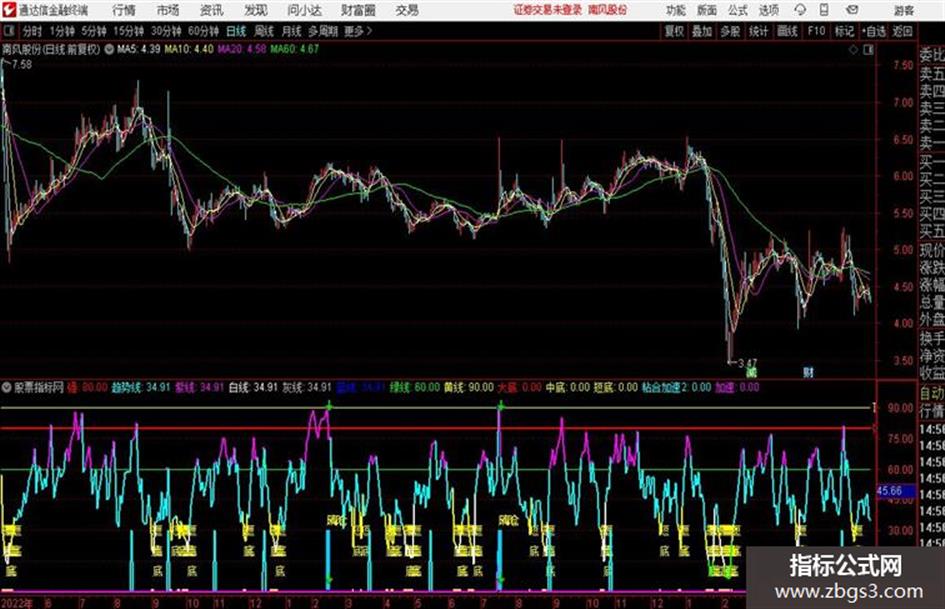
Task: Expand the 股票指标网 sub-indicator dropdown
Action: [7, 387]
